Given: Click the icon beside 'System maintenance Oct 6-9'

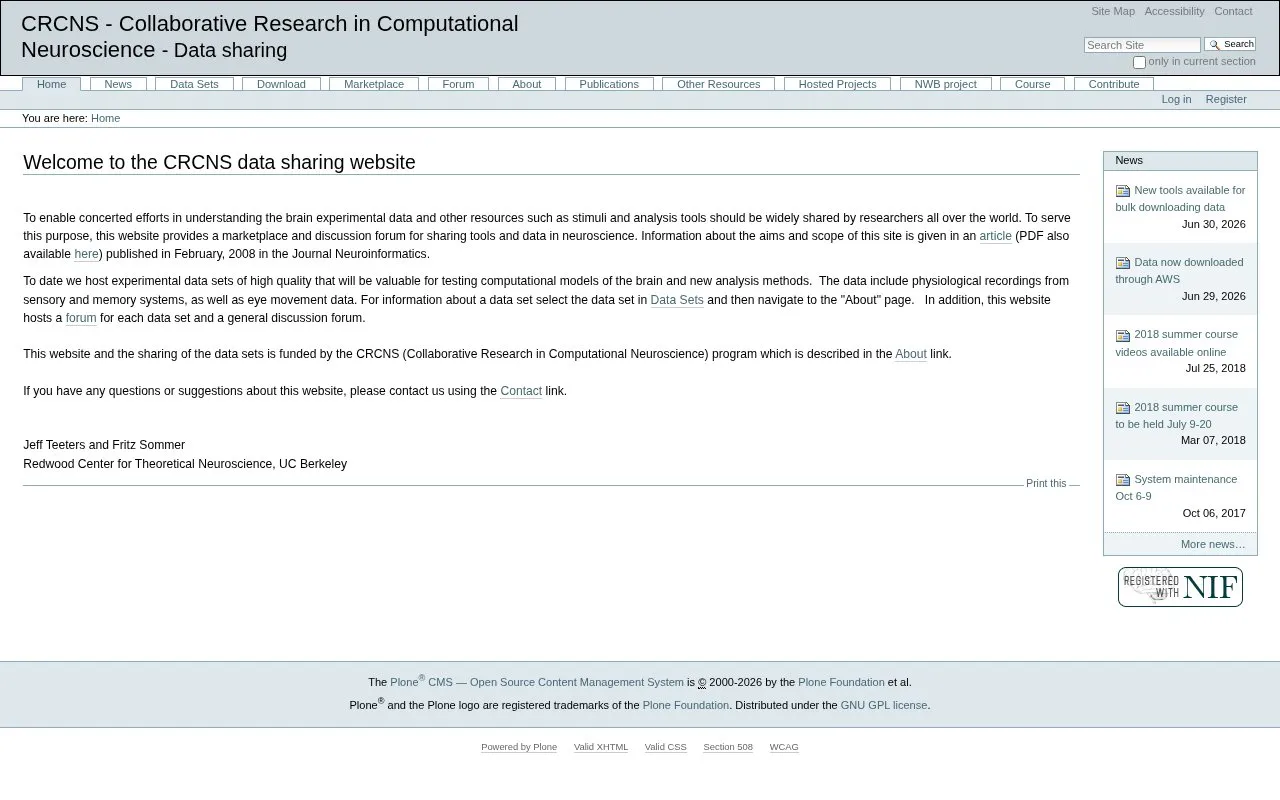Looking at the screenshot, I should 1122,480.
